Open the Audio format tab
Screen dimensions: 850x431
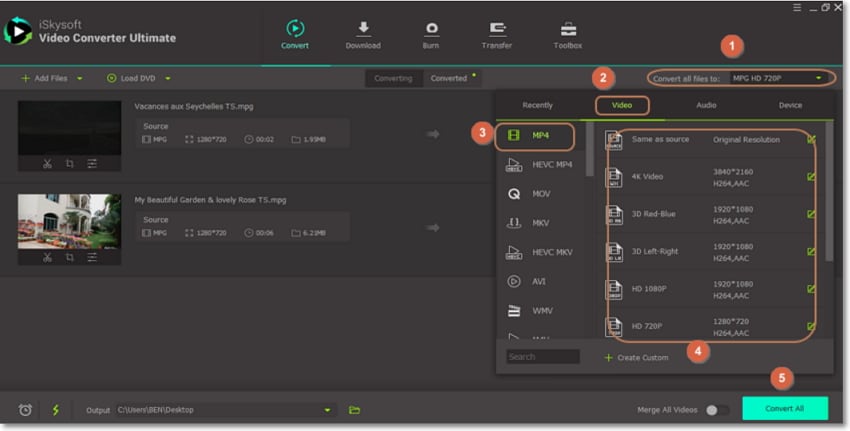[706, 105]
